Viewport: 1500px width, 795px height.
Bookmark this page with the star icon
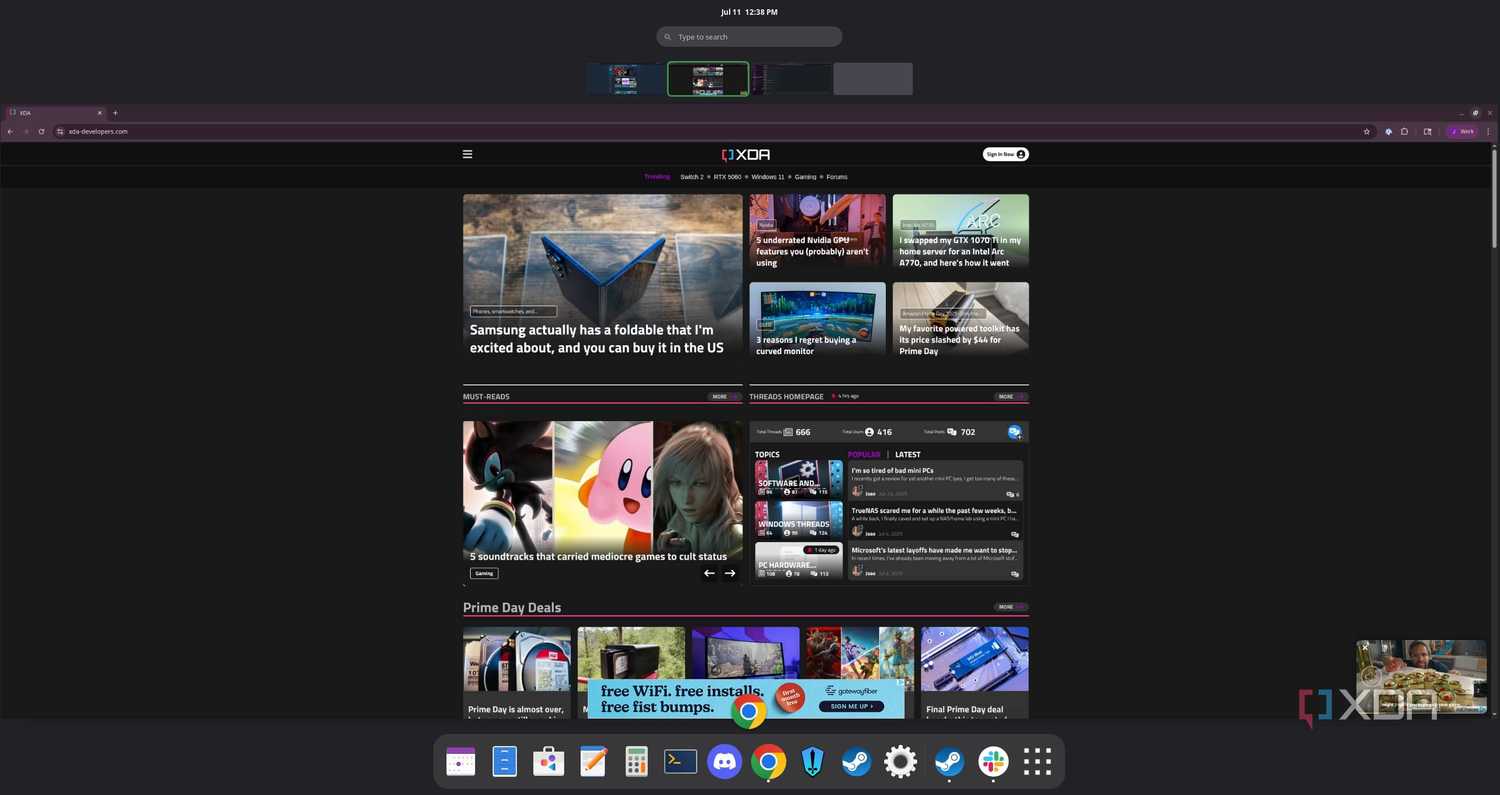[x=1367, y=131]
